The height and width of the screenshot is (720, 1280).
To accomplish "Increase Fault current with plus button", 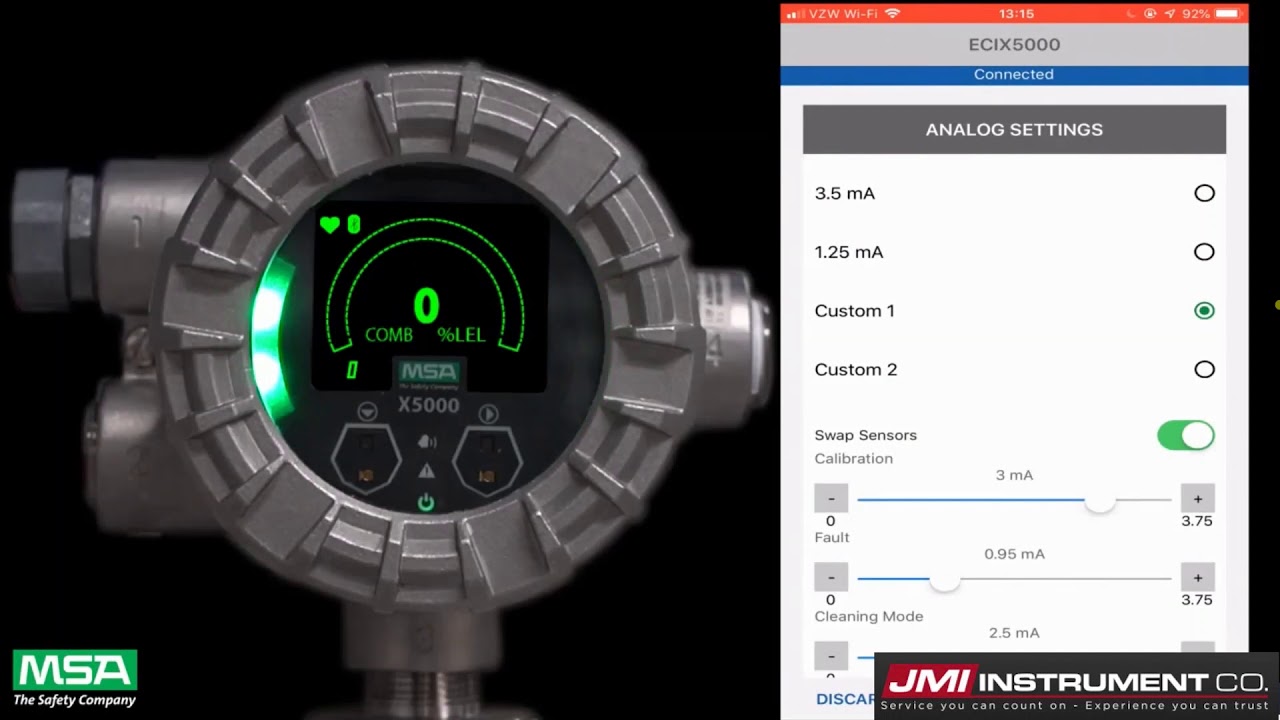I will 1197,577.
